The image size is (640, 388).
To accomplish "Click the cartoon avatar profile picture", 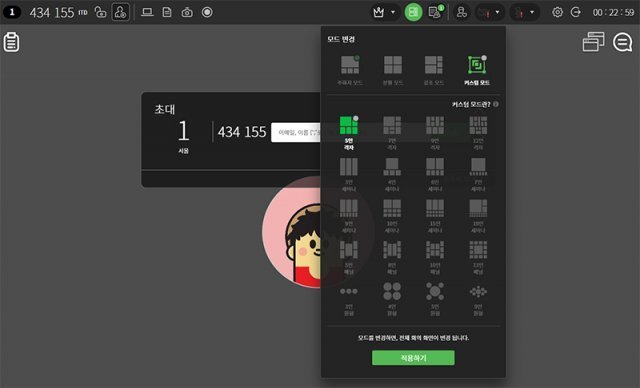I will click(x=291, y=232).
